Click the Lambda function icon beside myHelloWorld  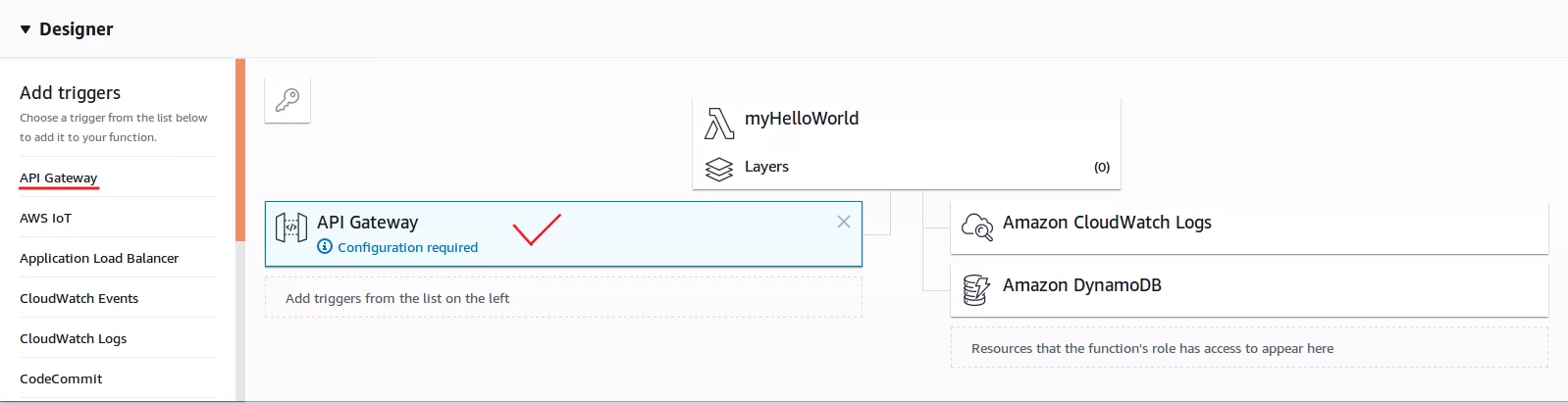(719, 125)
